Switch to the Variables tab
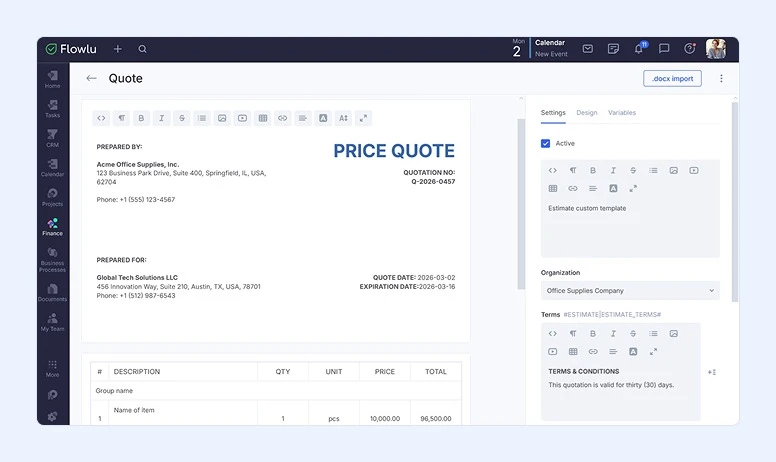Screen dimensions: 776x462 click(621, 113)
